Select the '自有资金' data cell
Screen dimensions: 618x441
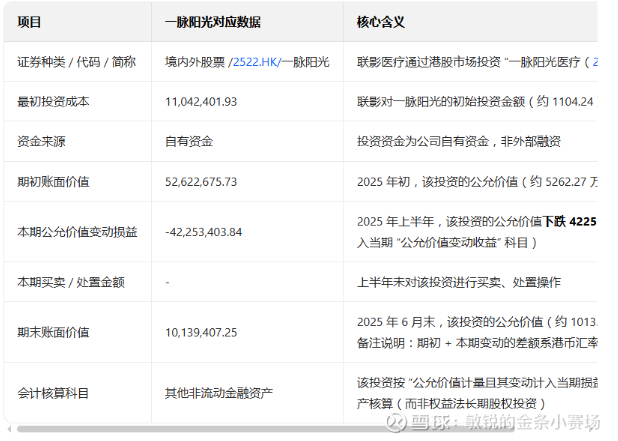(x=189, y=141)
